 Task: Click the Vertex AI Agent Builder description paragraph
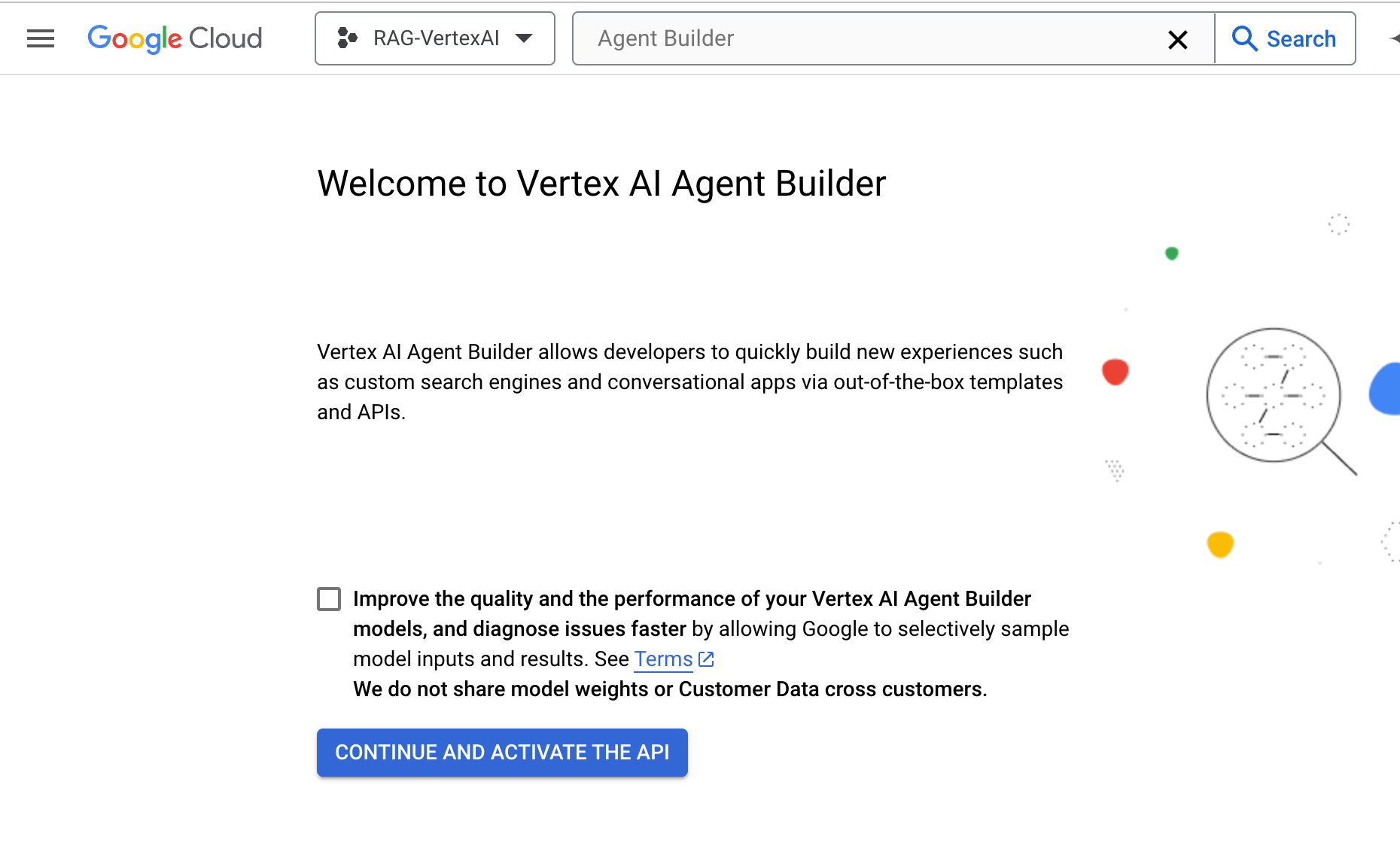tap(690, 382)
